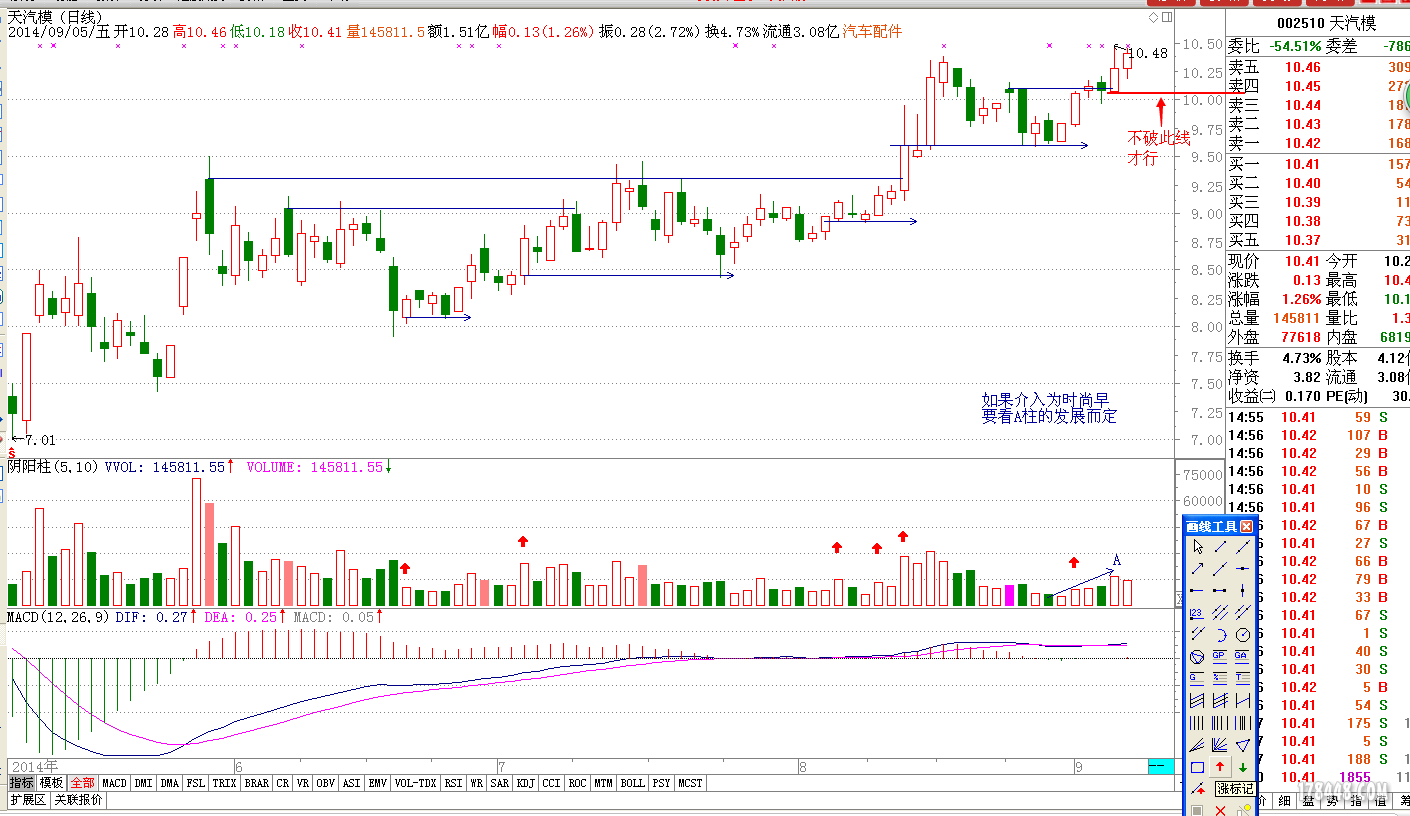Select the 不破此线才行 red annotation text
Screen dimensions: 1410x816
[1159, 147]
